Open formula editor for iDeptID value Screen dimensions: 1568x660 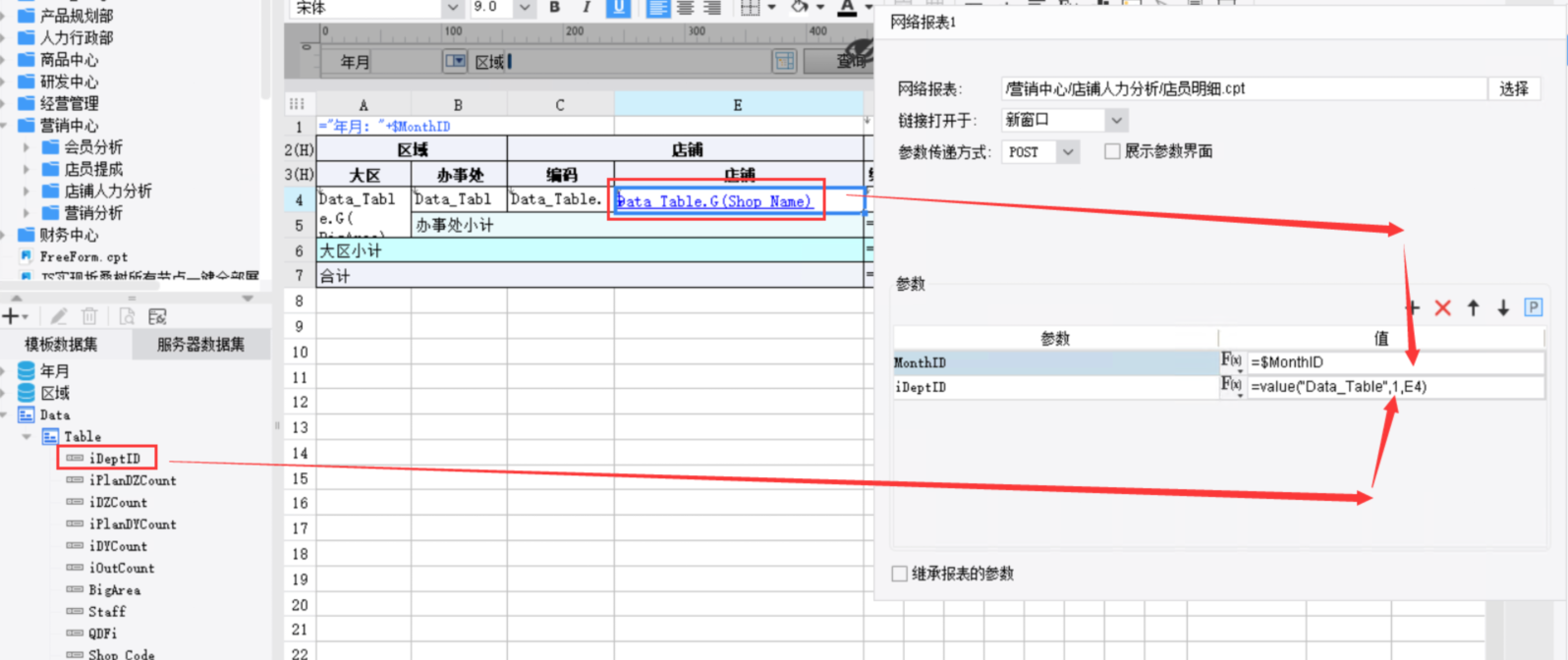click(x=1232, y=386)
